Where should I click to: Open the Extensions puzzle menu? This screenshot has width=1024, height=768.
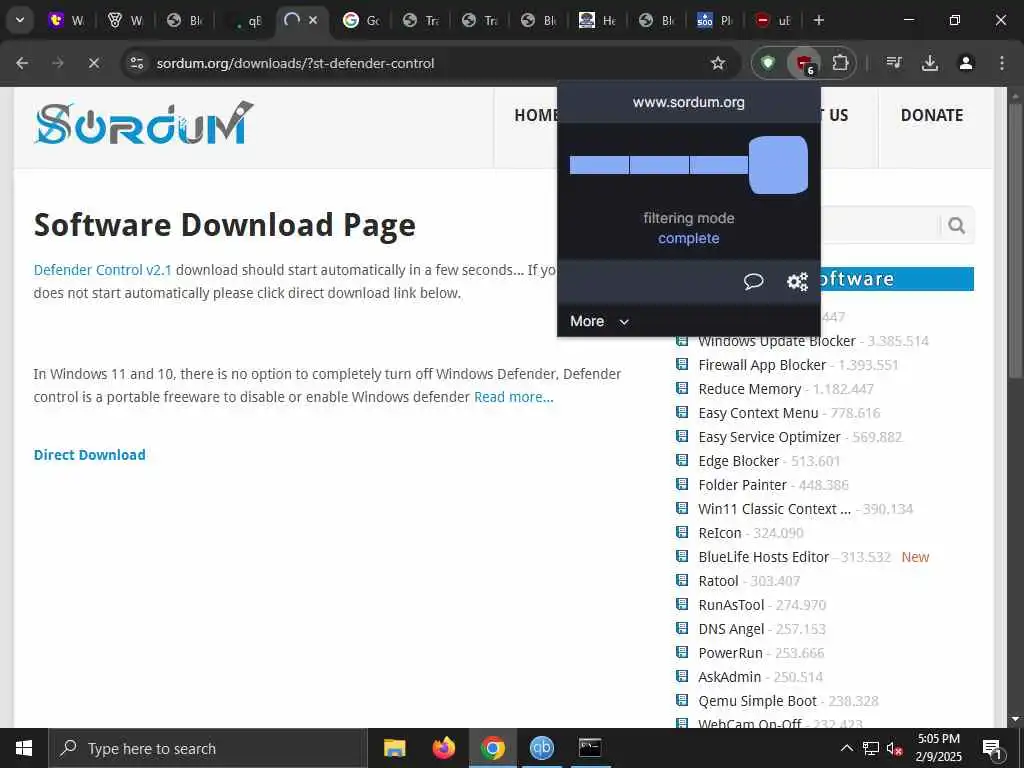point(840,63)
